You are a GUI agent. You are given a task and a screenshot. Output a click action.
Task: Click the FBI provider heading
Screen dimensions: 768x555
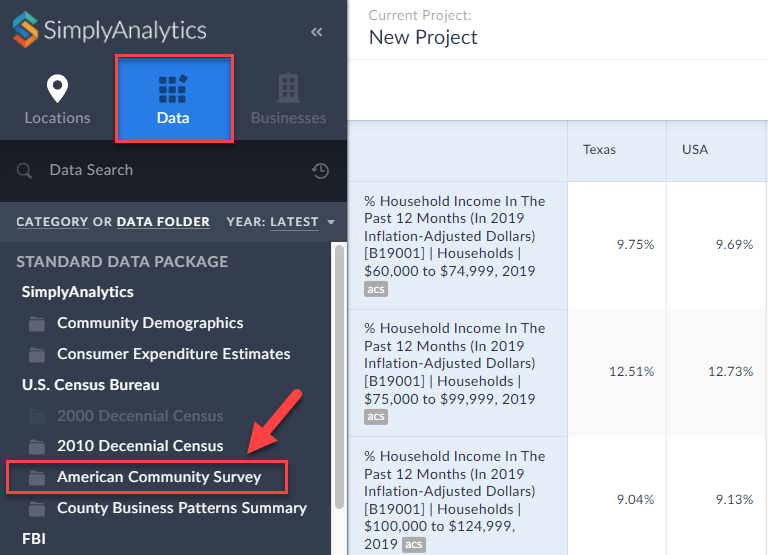tap(34, 539)
